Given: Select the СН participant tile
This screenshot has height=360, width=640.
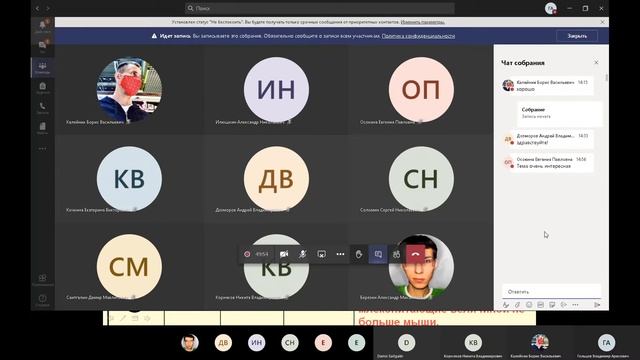Looking at the screenshot, I should [421, 179].
